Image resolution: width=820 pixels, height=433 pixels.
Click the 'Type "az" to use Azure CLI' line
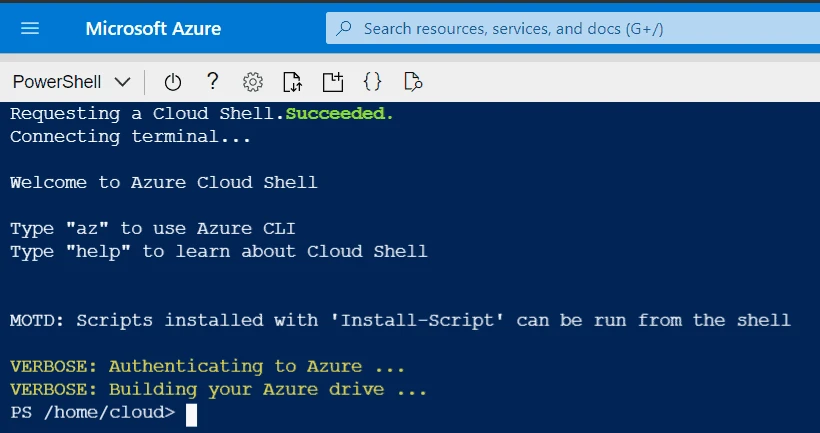(x=153, y=229)
